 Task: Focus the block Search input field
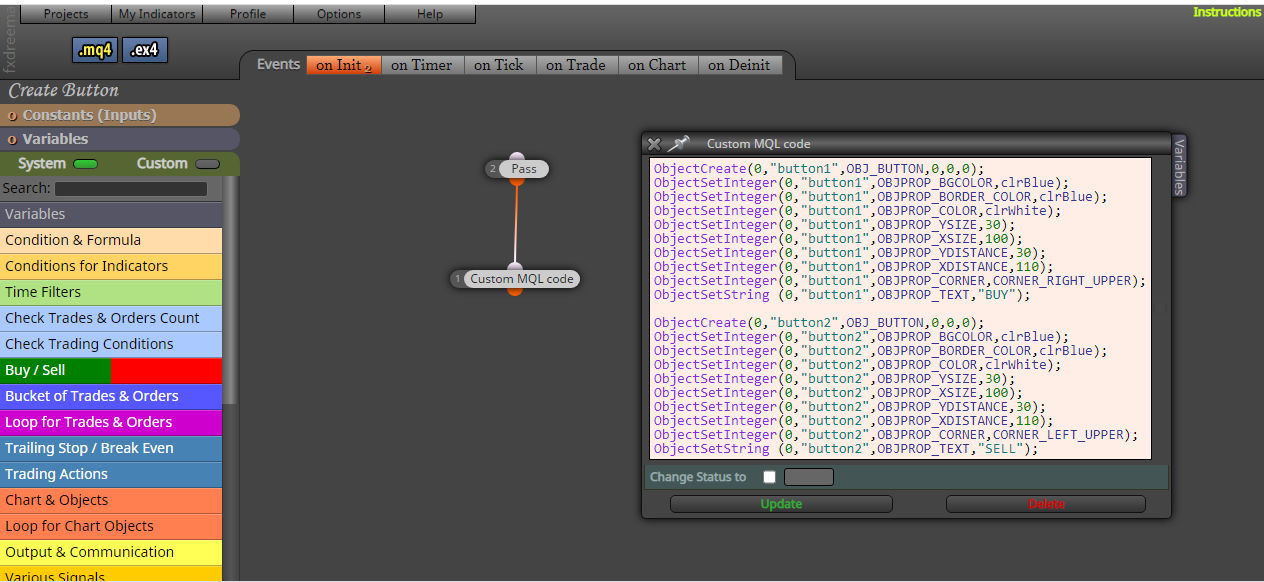(131, 188)
